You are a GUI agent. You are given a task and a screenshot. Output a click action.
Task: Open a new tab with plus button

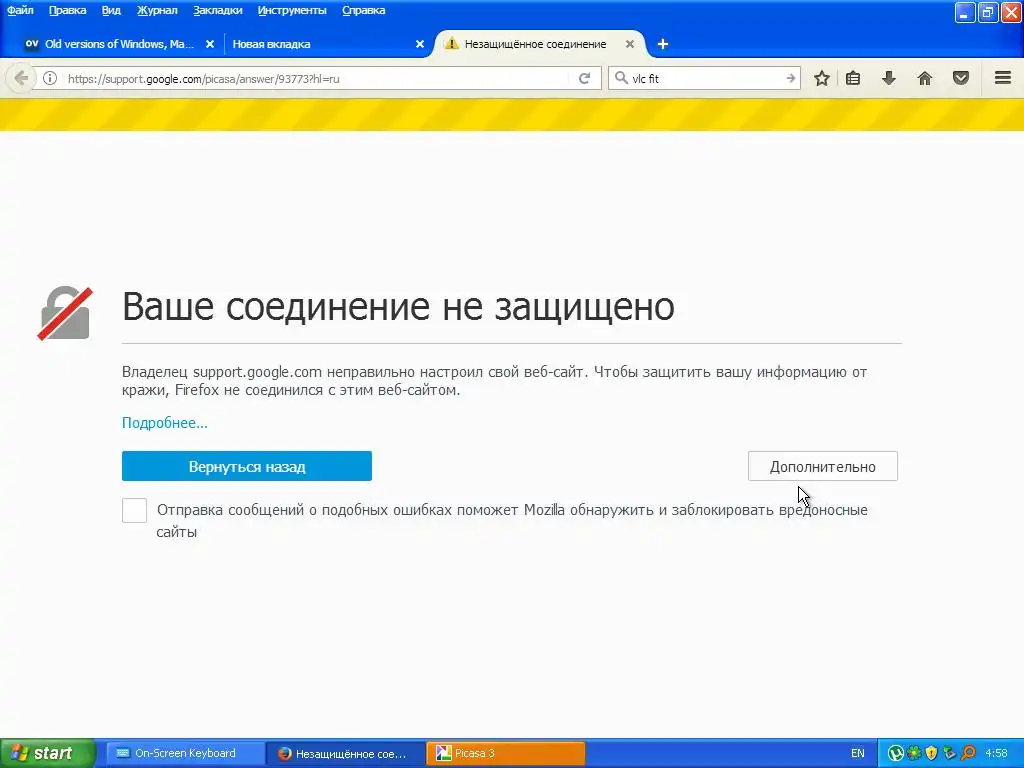click(x=662, y=44)
